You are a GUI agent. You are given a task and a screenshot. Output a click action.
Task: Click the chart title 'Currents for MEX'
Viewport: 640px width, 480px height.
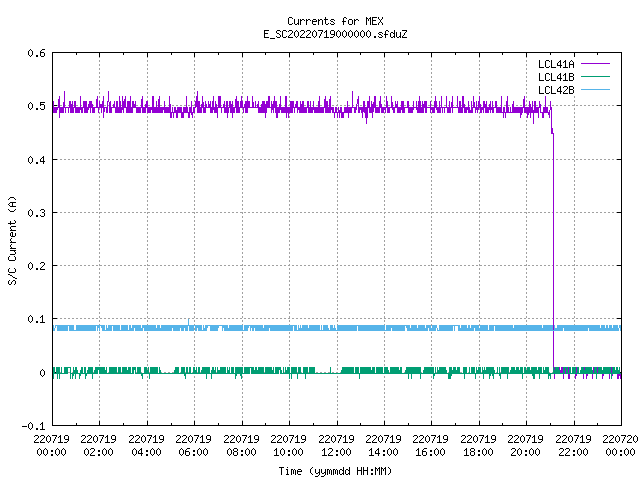coord(335,21)
